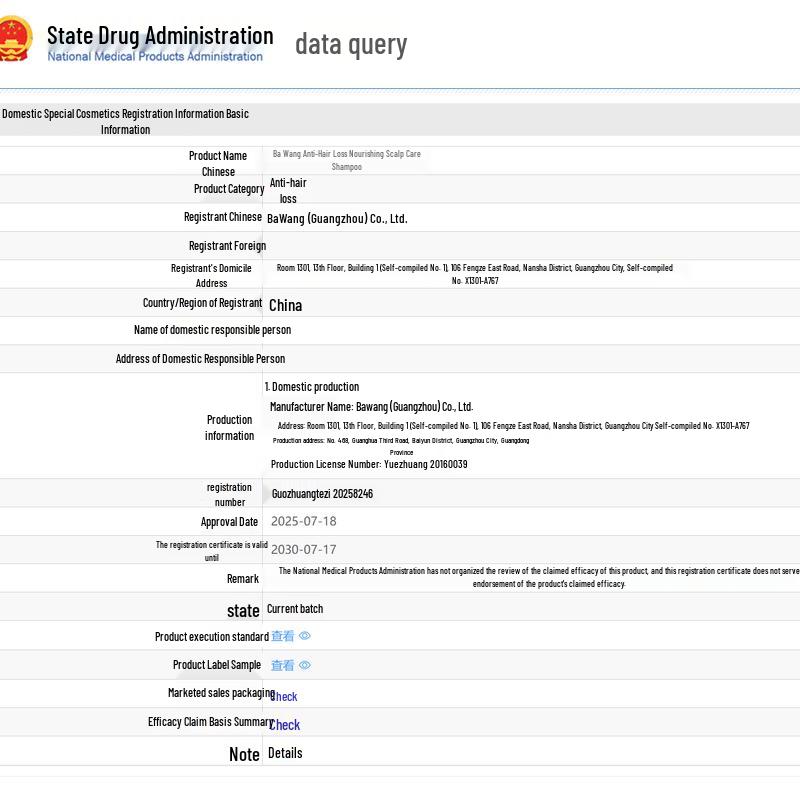Click the Country/Region of Registrant label
The width and height of the screenshot is (800, 800).
click(203, 303)
